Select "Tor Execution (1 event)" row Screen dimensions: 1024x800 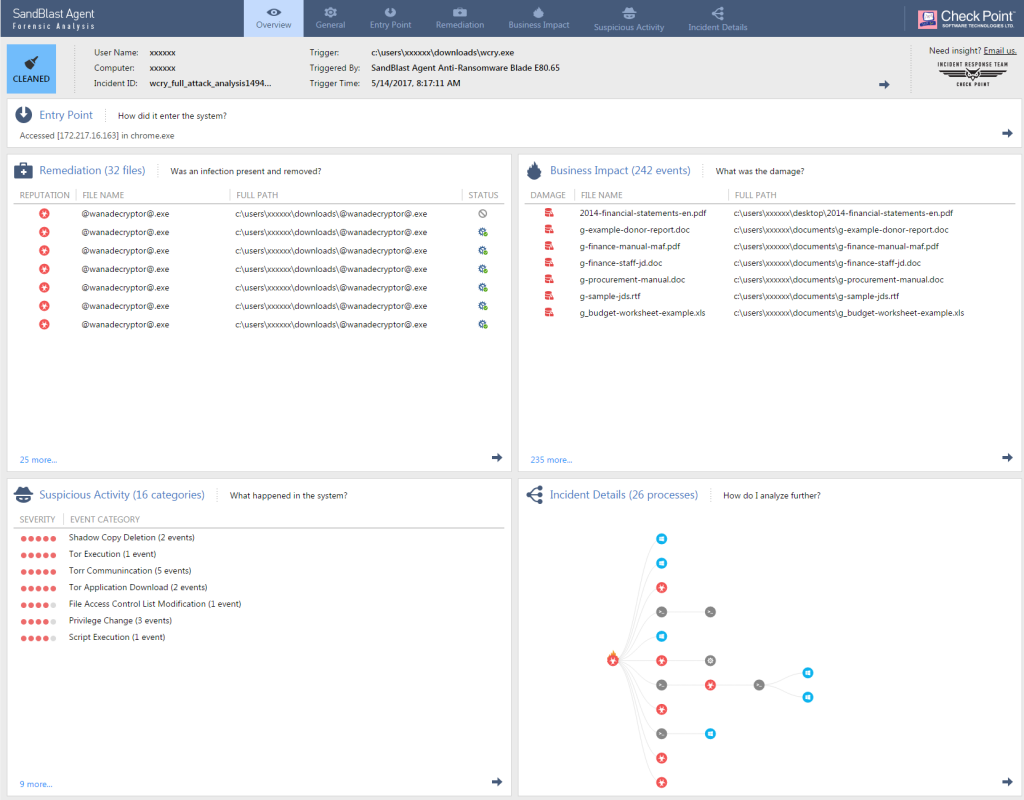coord(259,554)
